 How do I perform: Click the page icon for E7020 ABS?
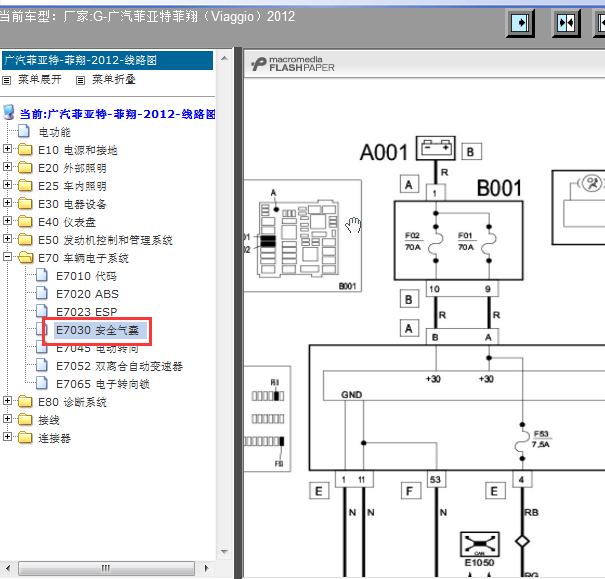click(42, 293)
